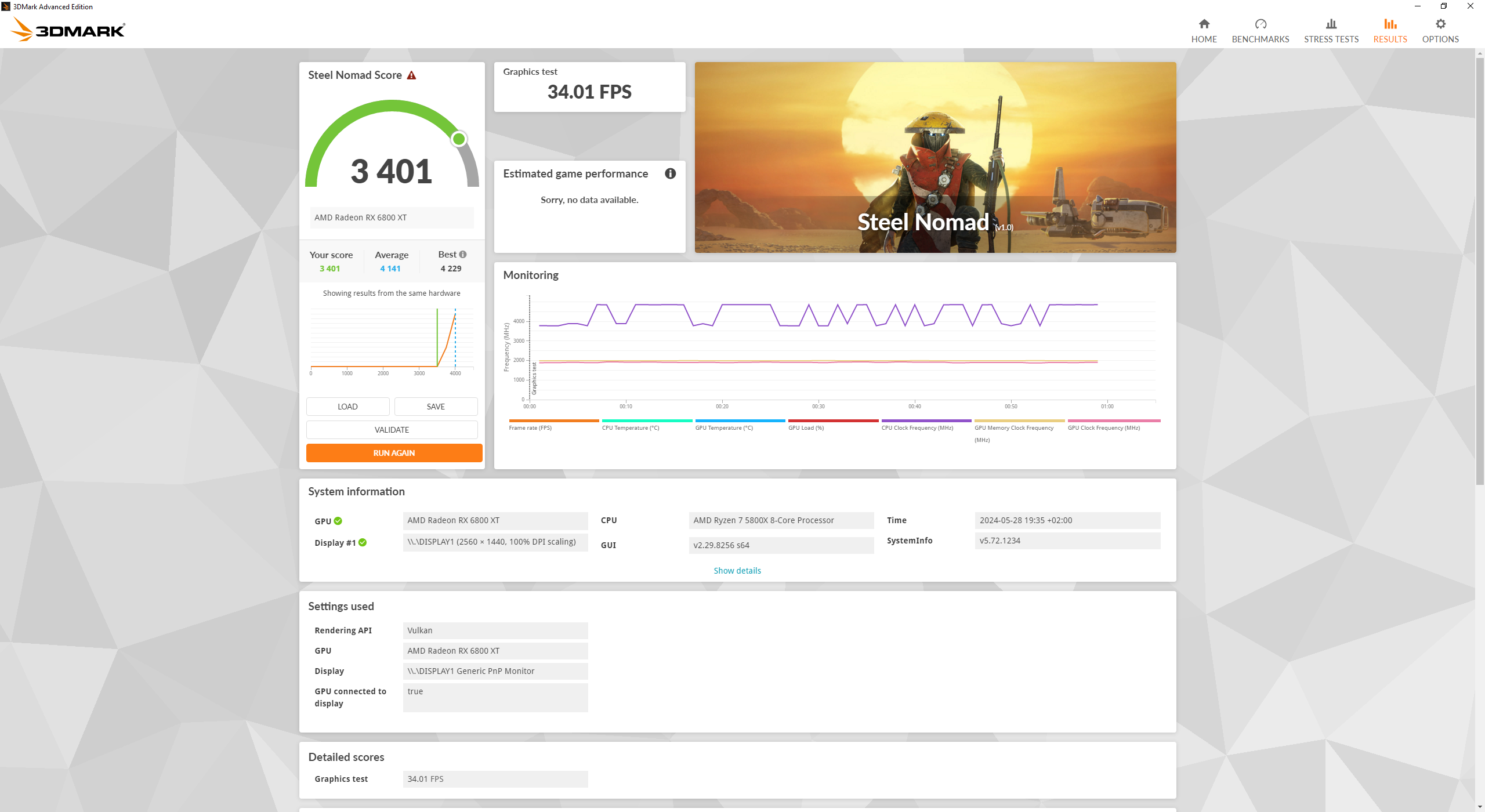Click the green check icon beside GPU
The height and width of the screenshot is (812, 1485).
(338, 521)
